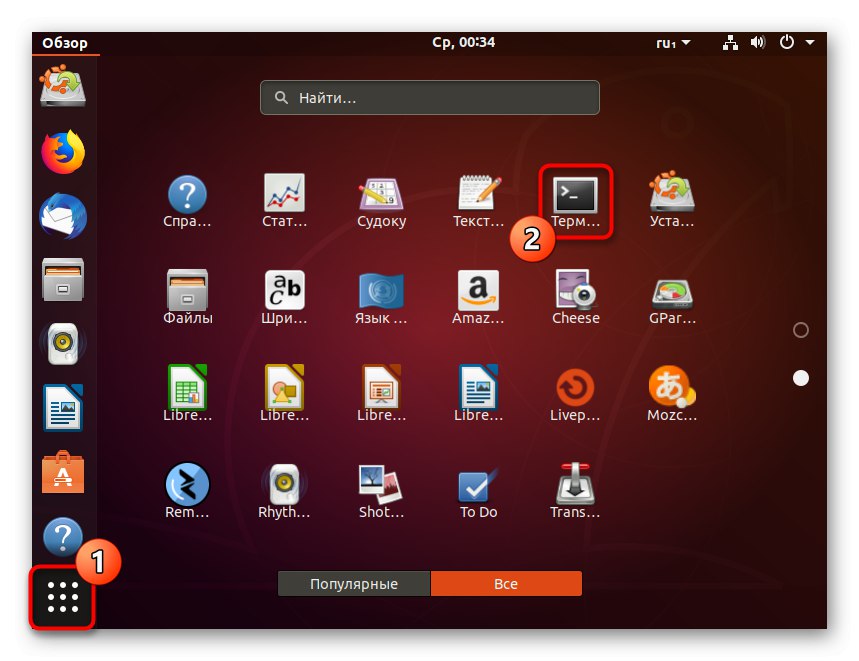Viewport: 859px width, 661px height.
Task: Expand the network status menu
Action: pos(730,42)
